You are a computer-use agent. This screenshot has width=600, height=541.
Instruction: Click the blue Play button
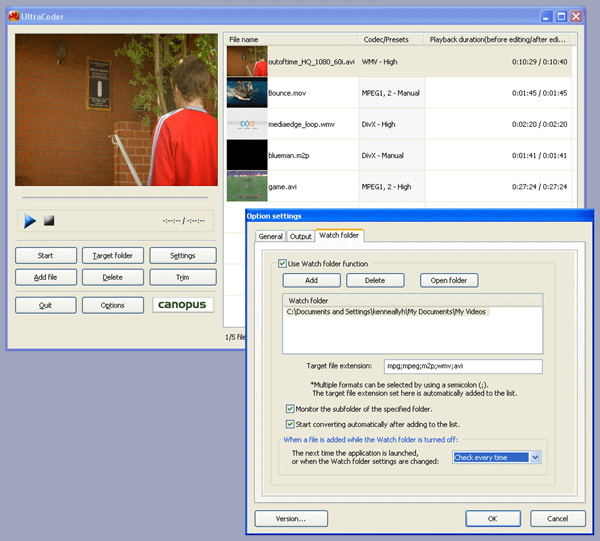pyautogui.click(x=30, y=221)
